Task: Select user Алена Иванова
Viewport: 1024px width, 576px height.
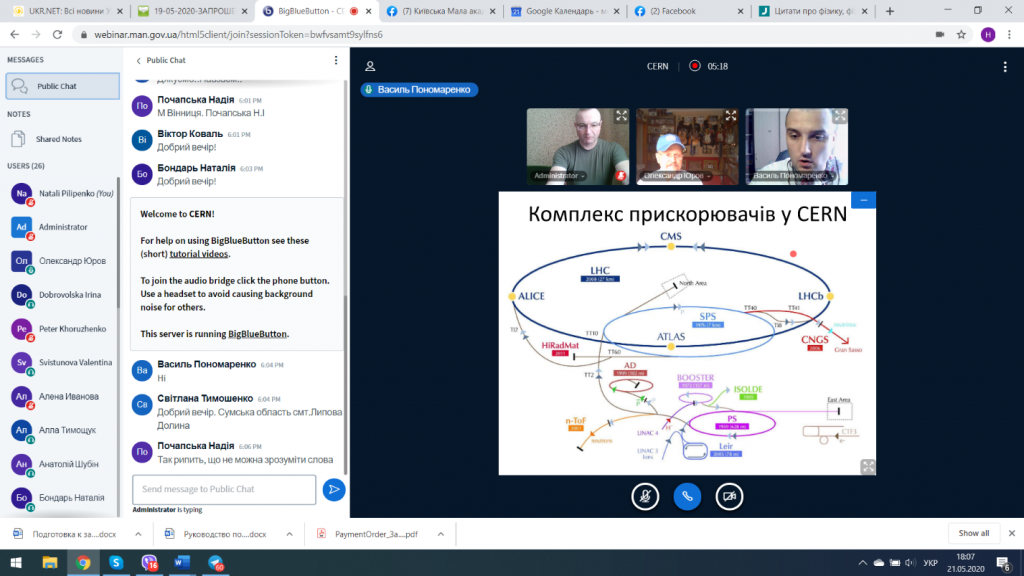Action: 63,396
